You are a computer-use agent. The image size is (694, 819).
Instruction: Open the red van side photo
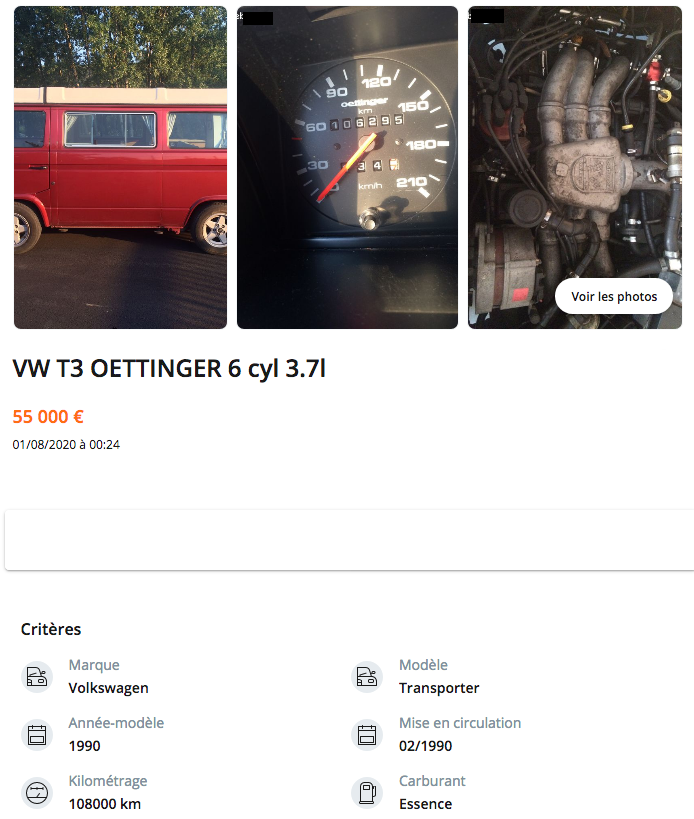(121, 167)
